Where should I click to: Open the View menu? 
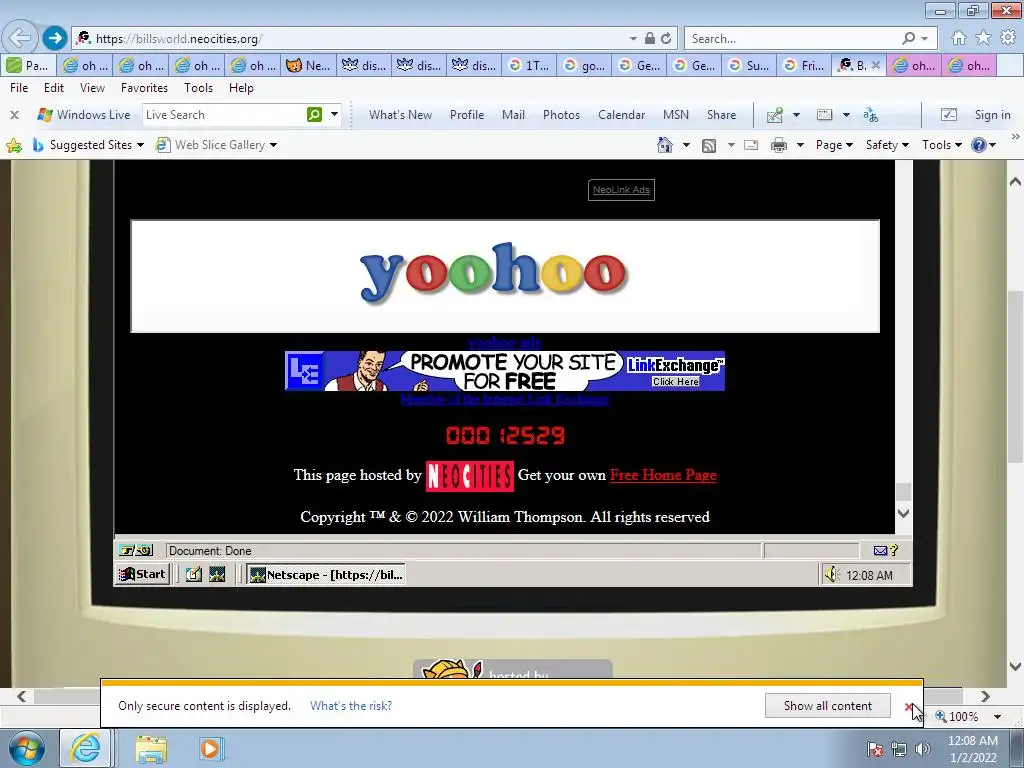pos(92,88)
